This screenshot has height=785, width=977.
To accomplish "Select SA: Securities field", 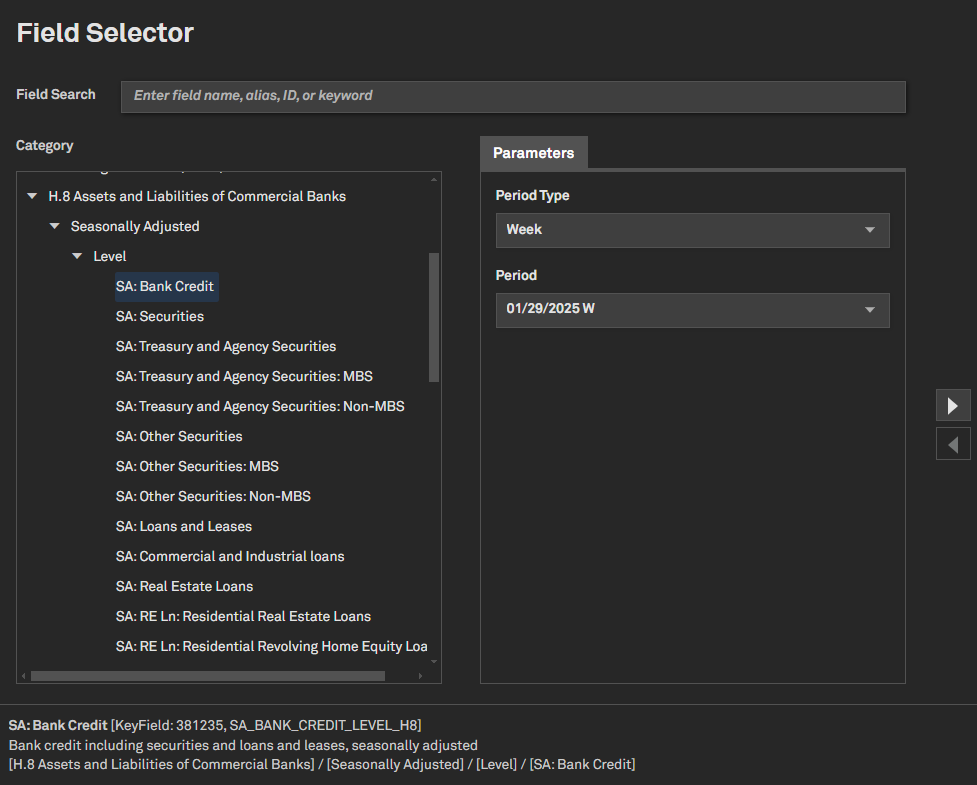I will (160, 317).
